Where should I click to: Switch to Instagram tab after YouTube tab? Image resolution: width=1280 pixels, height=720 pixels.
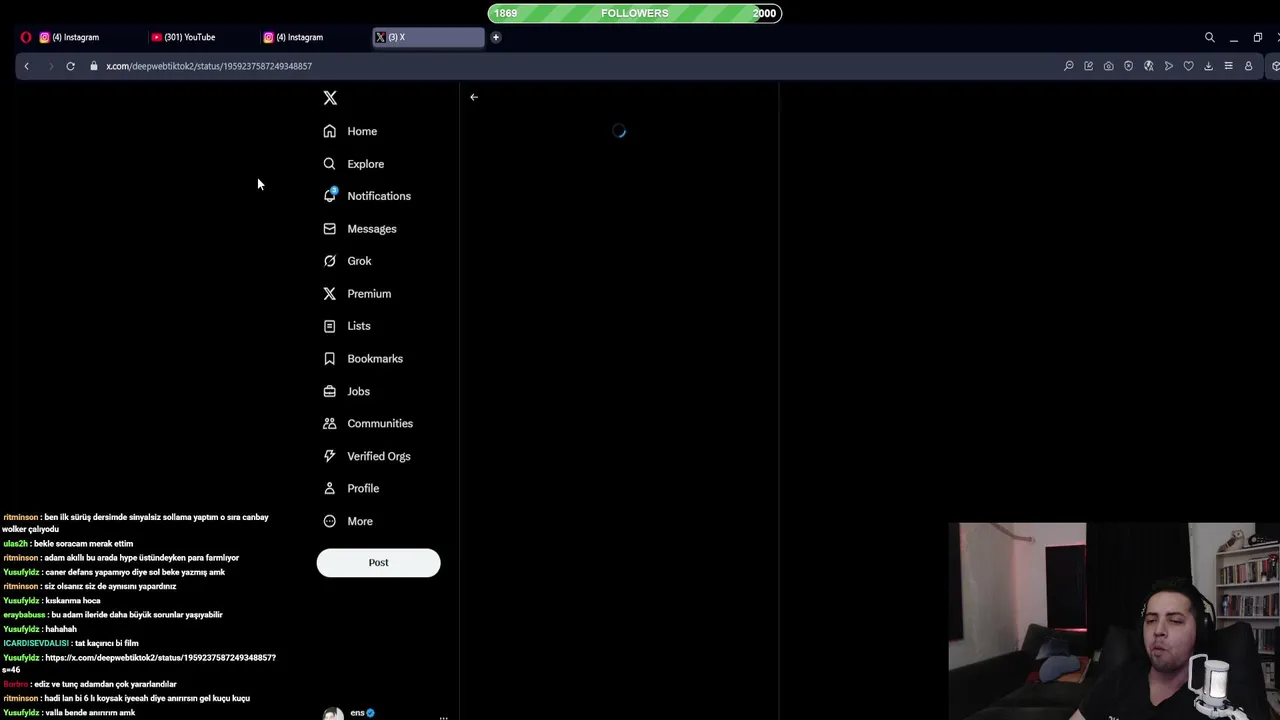[x=300, y=37]
